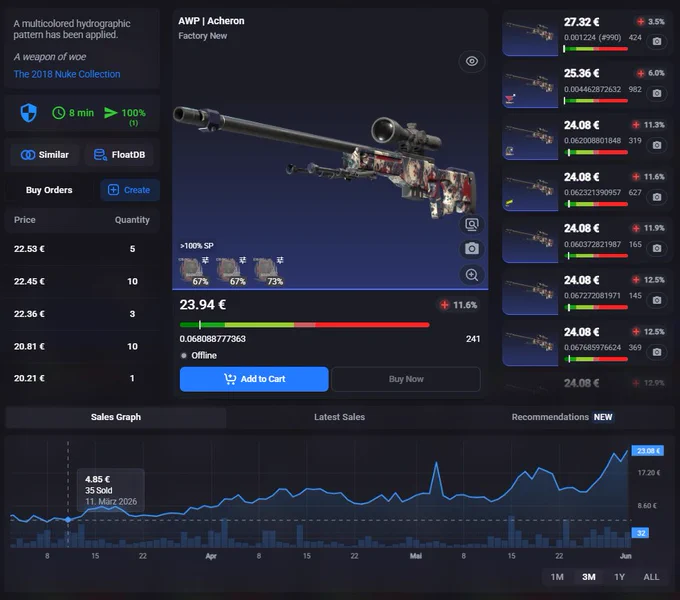Open the 27.32 € listing thumbnail
Screen dimensions: 680x600
pos(530,36)
